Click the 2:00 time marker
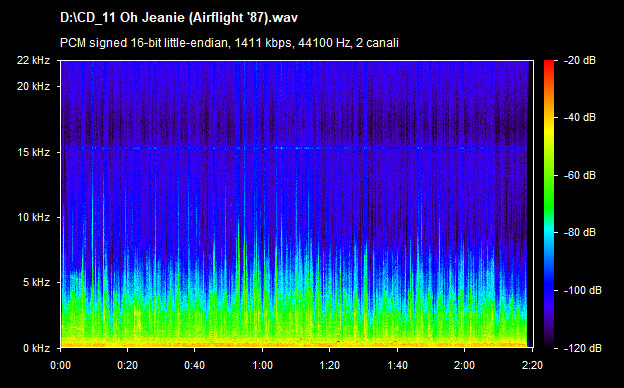This screenshot has width=624, height=388. tap(464, 365)
